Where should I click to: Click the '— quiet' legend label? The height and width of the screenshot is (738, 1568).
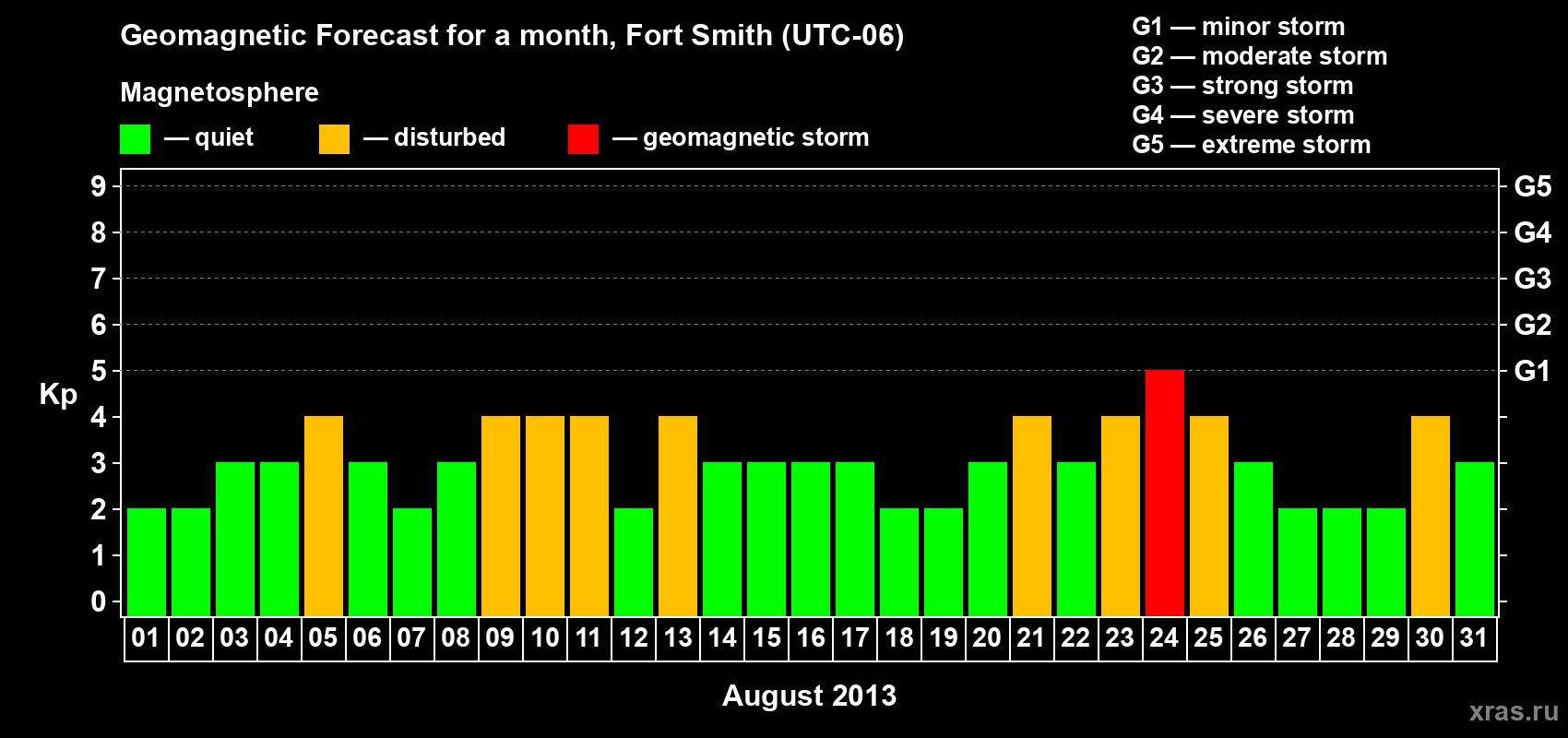pos(208,137)
